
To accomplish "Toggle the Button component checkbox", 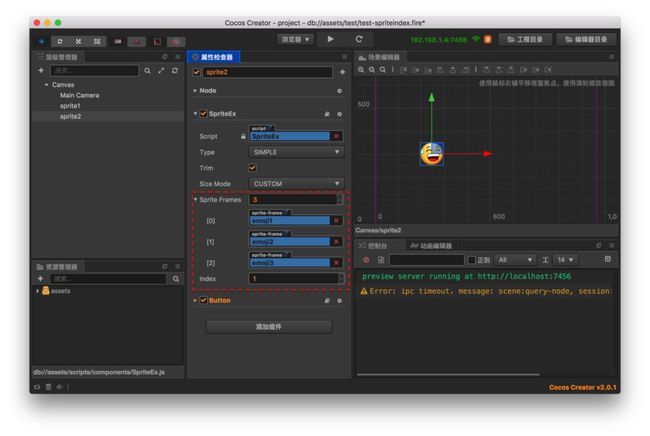I will (204, 300).
